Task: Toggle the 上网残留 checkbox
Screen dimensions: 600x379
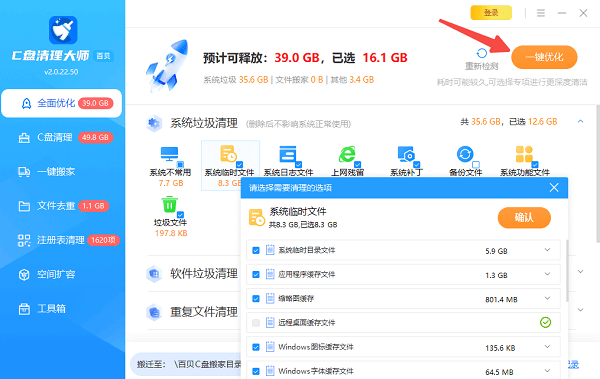Action: tap(358, 165)
